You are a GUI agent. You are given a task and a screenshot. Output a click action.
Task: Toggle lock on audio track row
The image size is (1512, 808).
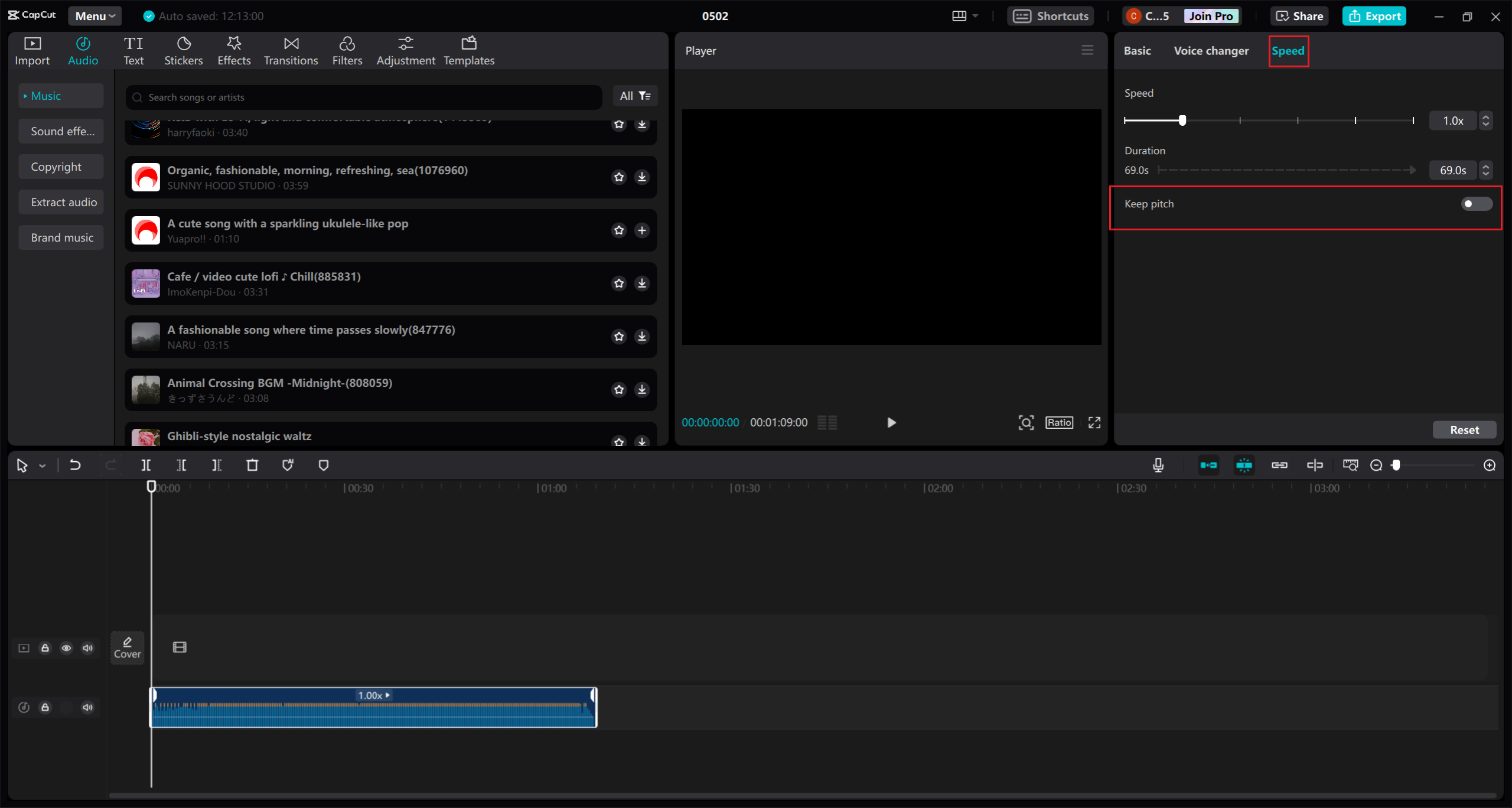pyautogui.click(x=45, y=707)
